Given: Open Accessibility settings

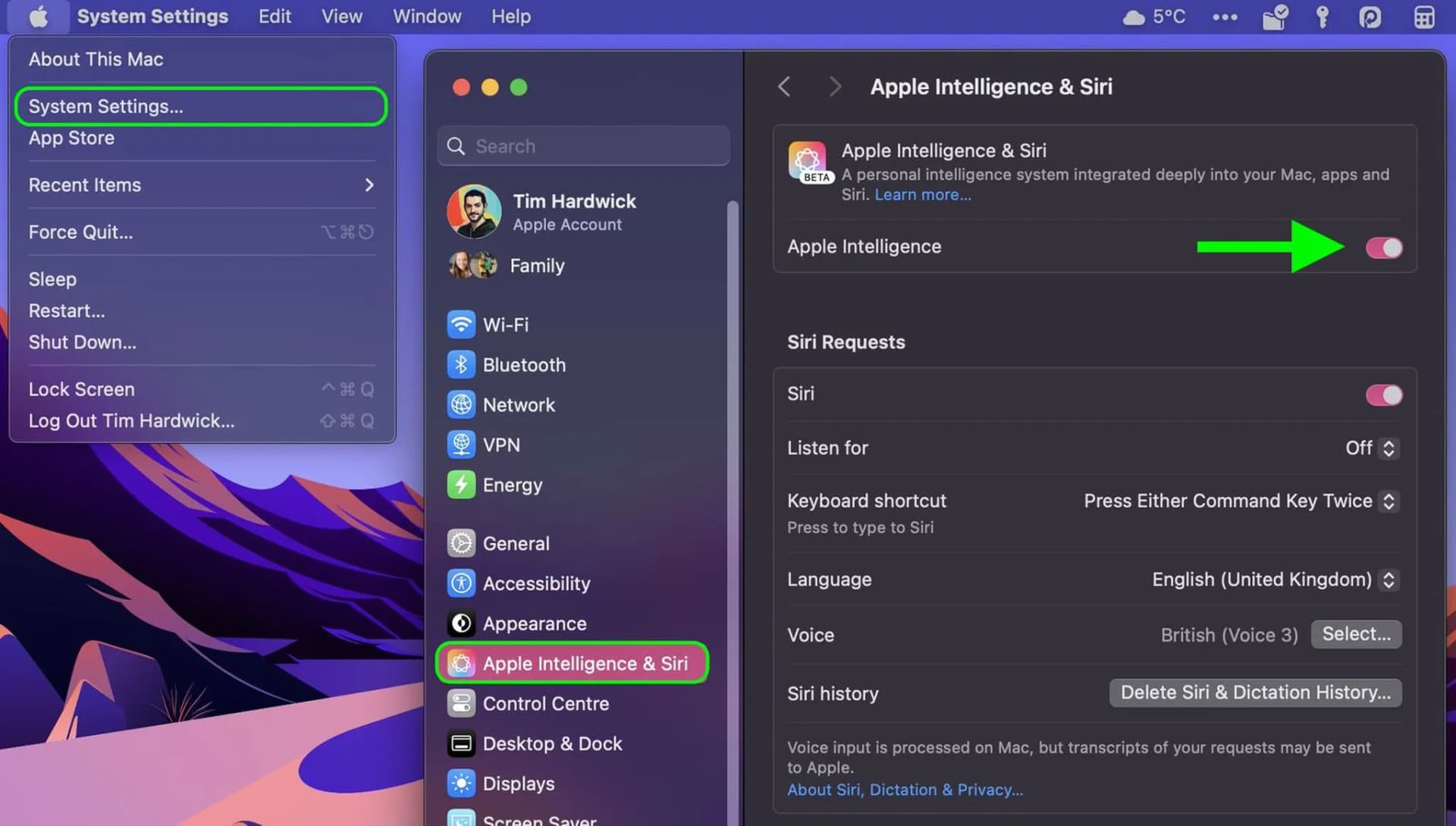Looking at the screenshot, I should [536, 583].
